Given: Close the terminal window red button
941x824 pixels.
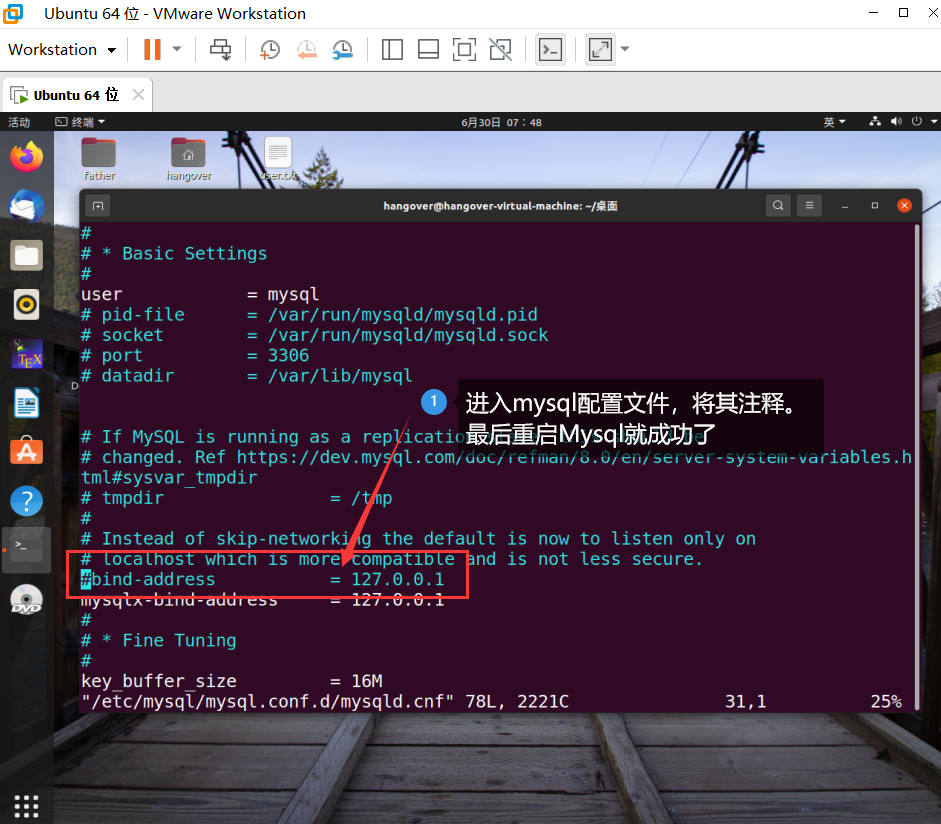Looking at the screenshot, I should 904,206.
